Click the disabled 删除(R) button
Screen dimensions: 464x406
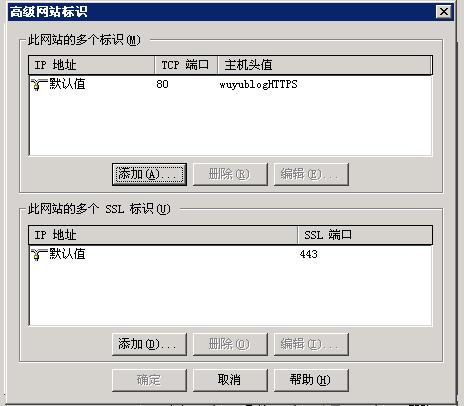click(x=230, y=174)
